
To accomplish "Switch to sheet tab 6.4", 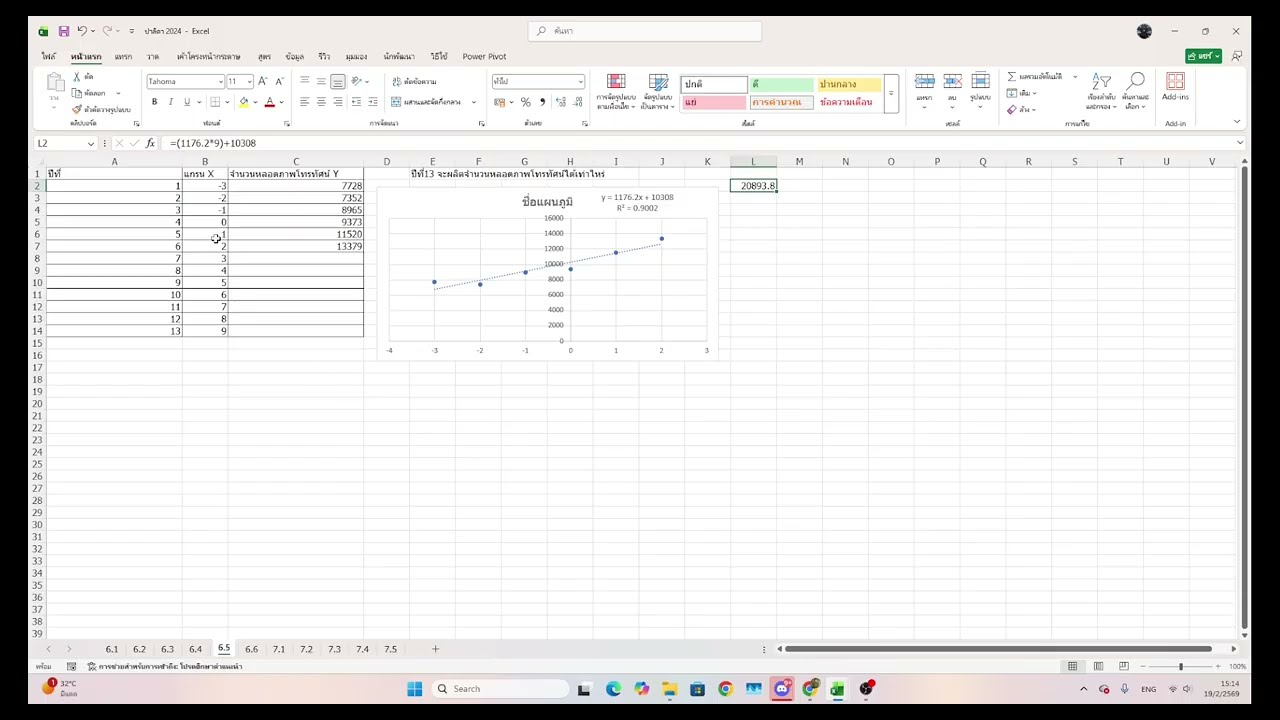I will tap(195, 649).
